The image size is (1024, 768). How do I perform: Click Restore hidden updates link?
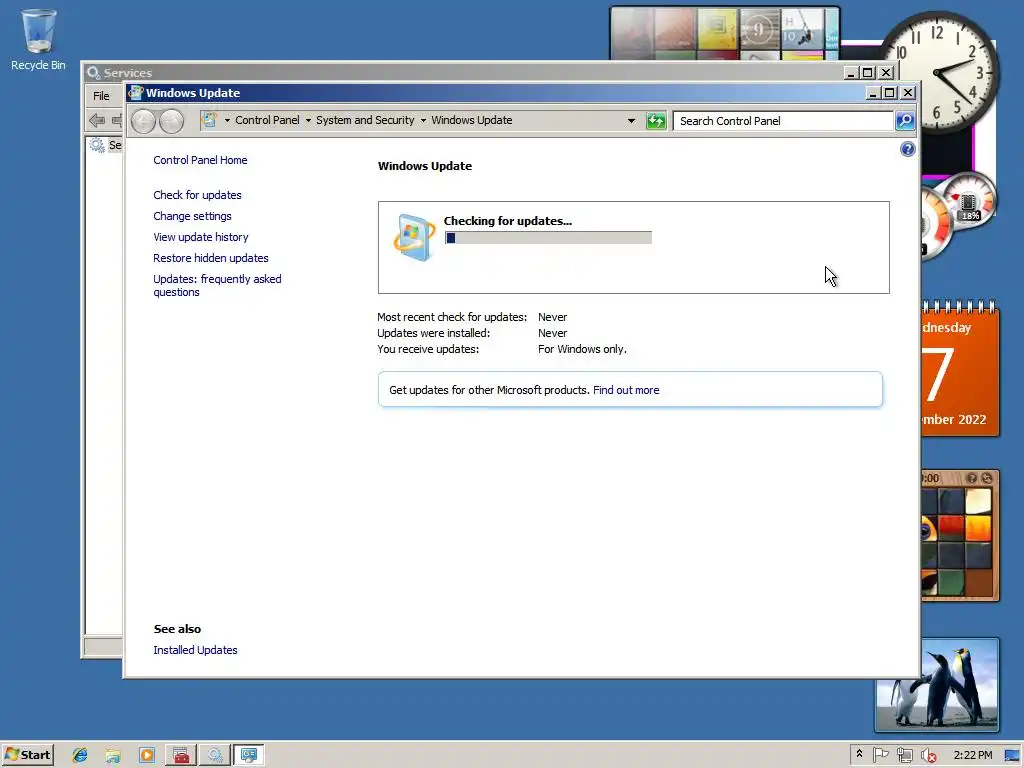click(x=210, y=258)
